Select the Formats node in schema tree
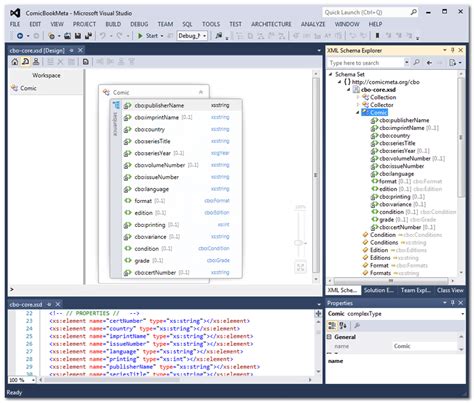Screen dimensions: 474x403 [380, 273]
